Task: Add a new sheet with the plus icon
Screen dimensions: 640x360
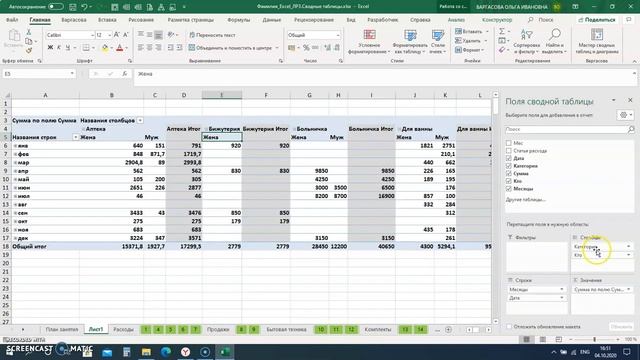Action: [x=448, y=329]
